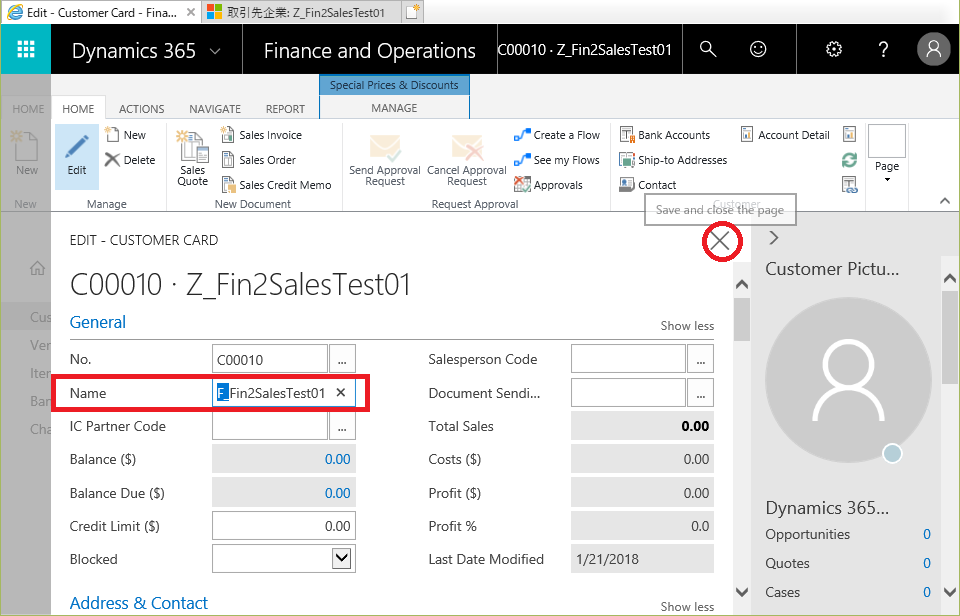Open See my Flows

tap(557, 160)
